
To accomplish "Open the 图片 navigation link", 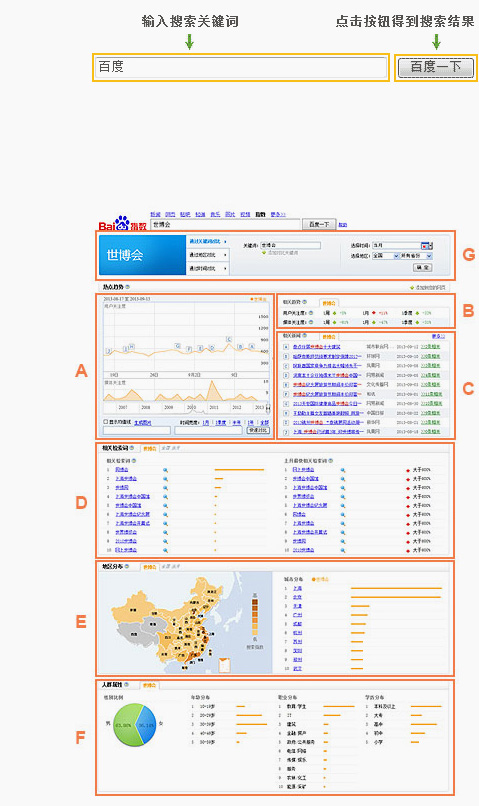I will (x=230, y=214).
